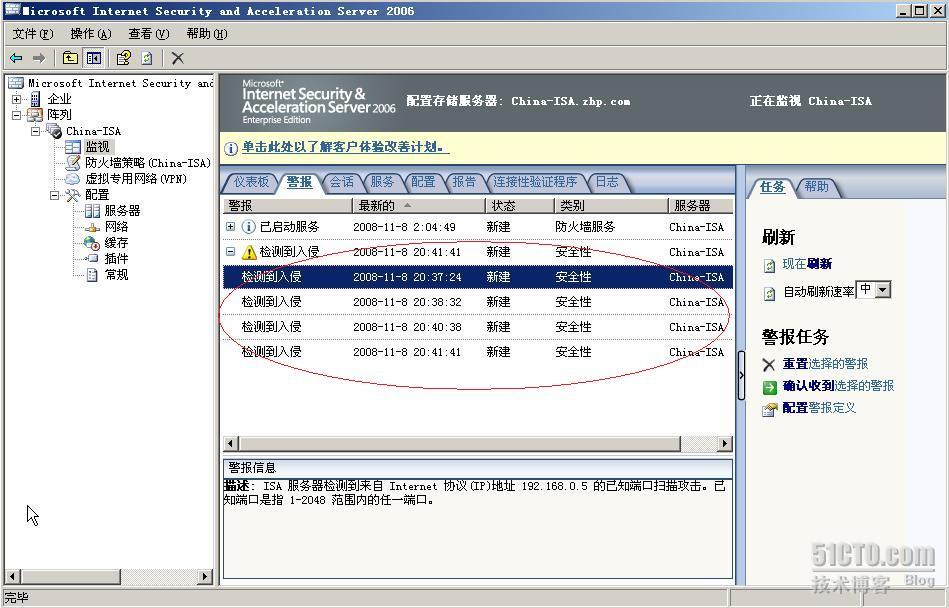
Task: Click the alerts list horizontal scrollbar left arrow
Action: (x=231, y=443)
